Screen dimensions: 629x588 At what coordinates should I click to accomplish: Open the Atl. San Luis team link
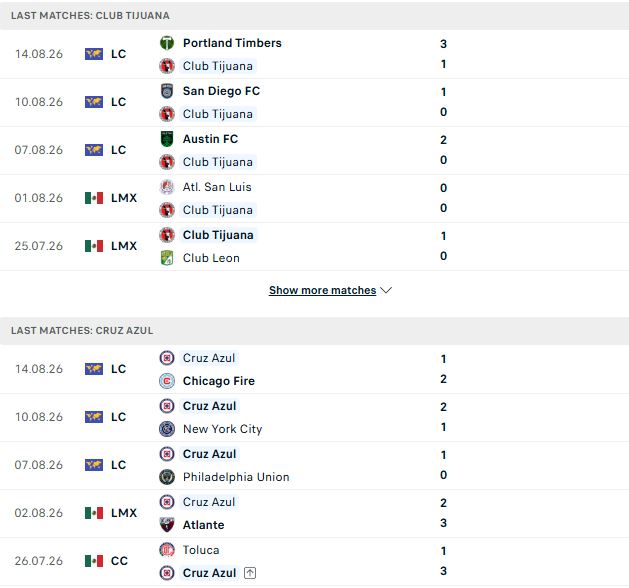point(217,187)
